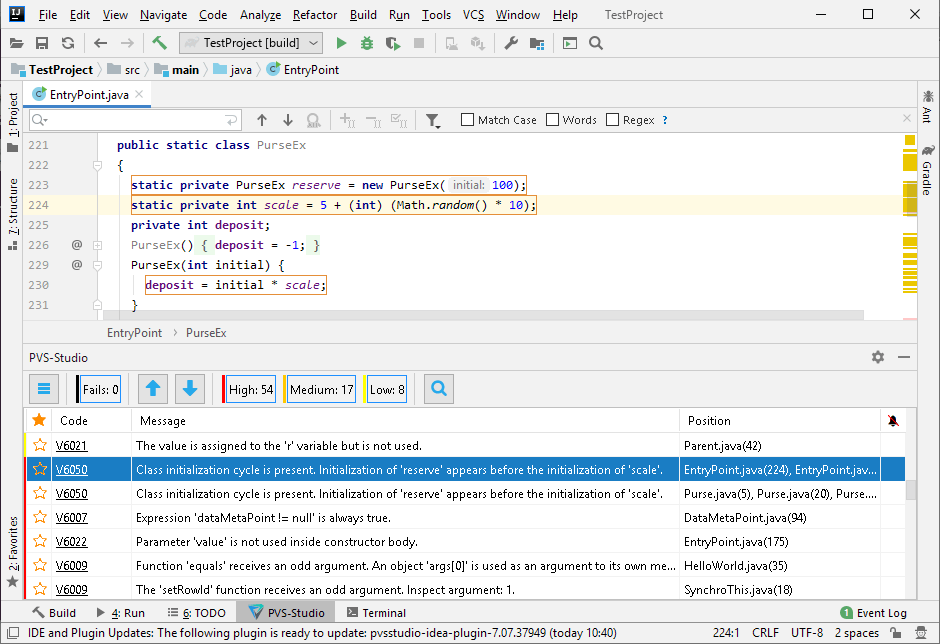Screen dimensions: 940x644
Task: Toggle the Words checkbox
Action: (553, 120)
